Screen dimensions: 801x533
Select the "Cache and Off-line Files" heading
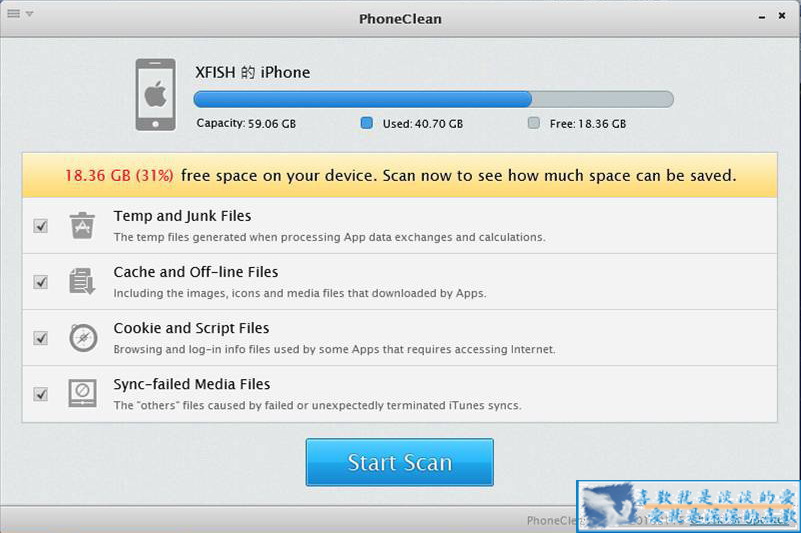(x=196, y=272)
